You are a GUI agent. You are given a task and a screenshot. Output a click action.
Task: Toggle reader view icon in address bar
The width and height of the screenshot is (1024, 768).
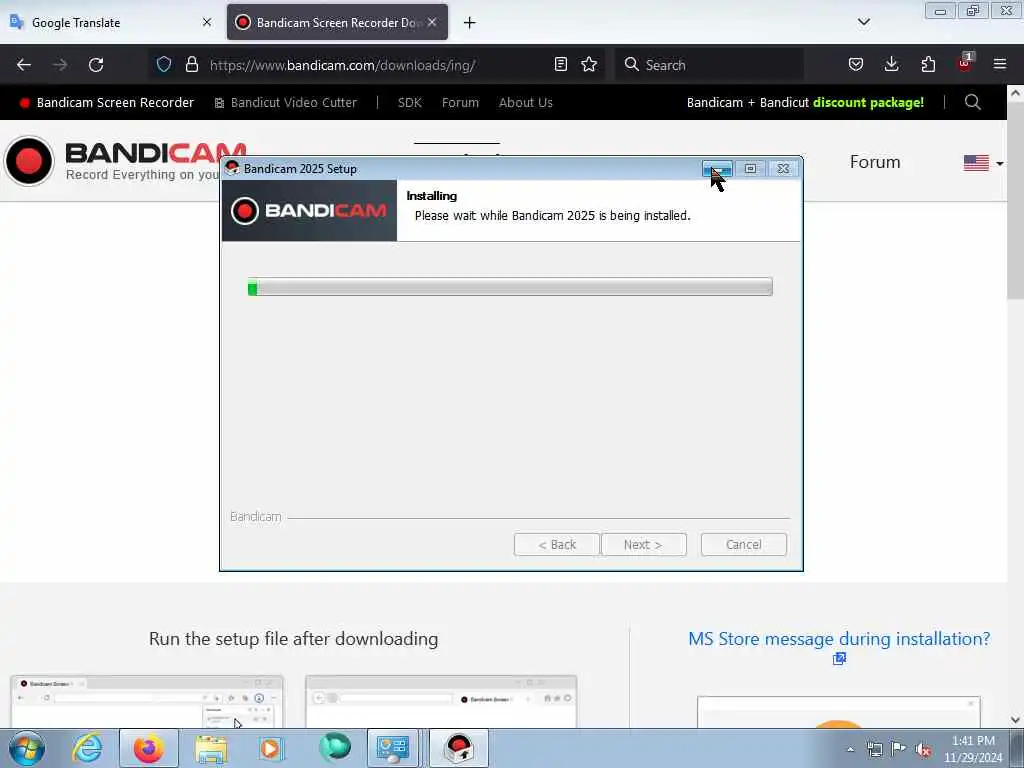click(x=560, y=64)
